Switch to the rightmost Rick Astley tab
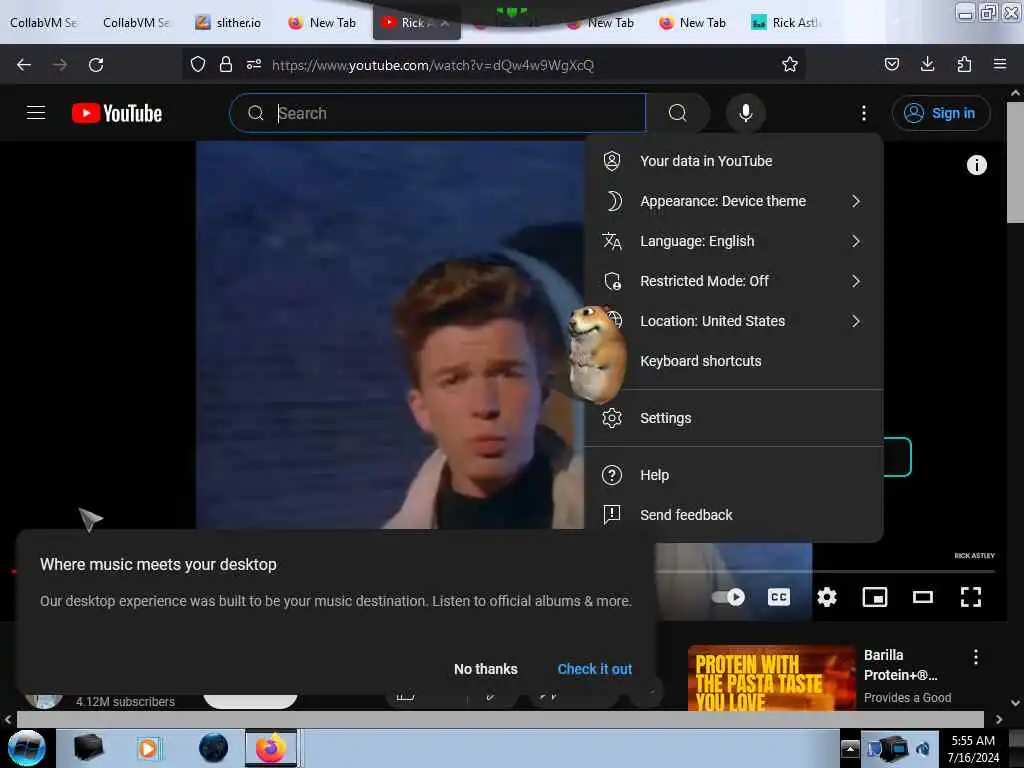The width and height of the screenshot is (1024, 768). pos(787,23)
